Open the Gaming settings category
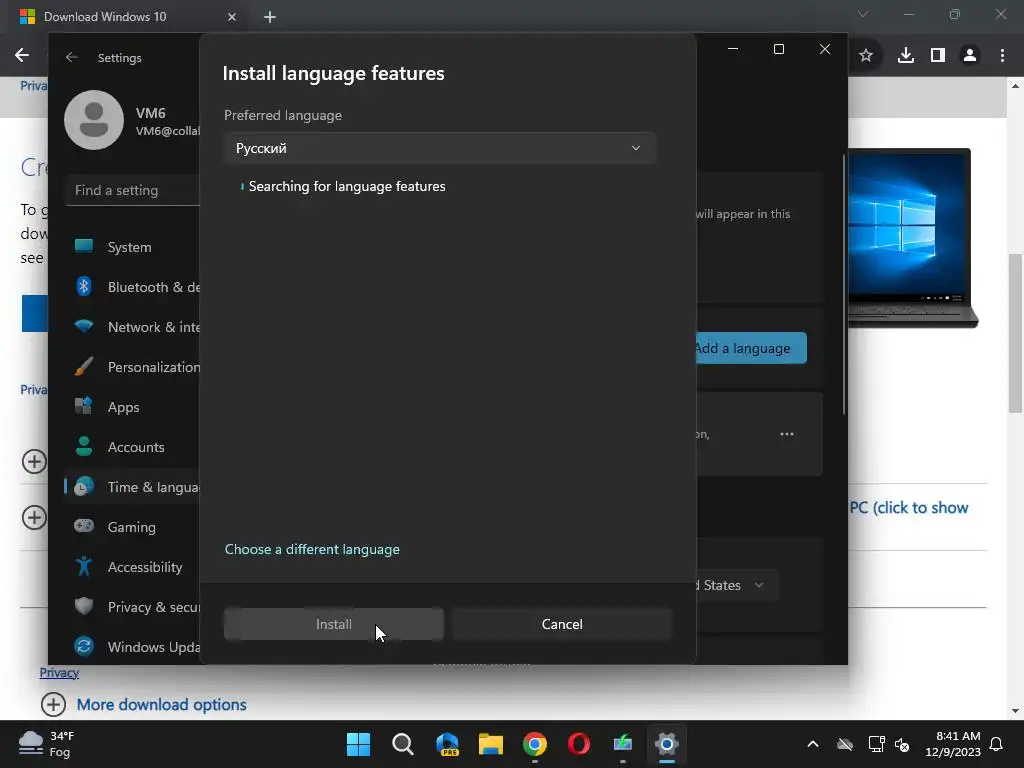This screenshot has height=768, width=1024. coord(133,526)
